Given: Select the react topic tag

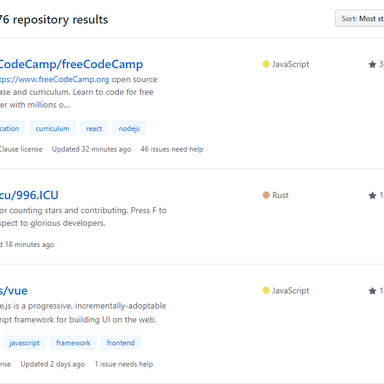Looking at the screenshot, I should click(x=94, y=128).
